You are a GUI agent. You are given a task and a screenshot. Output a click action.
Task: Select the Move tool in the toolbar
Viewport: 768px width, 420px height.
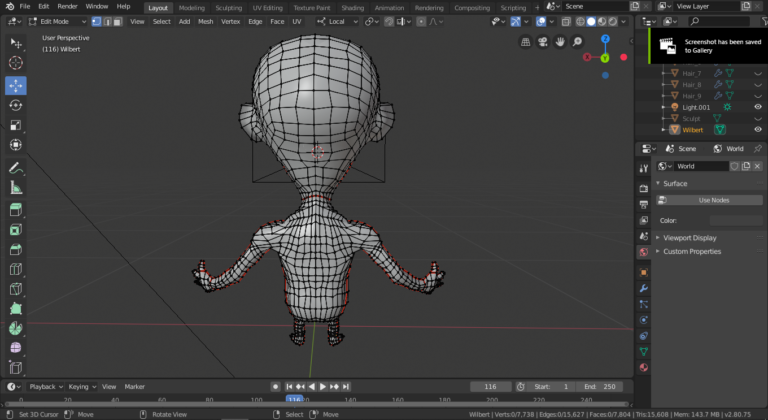coord(16,86)
